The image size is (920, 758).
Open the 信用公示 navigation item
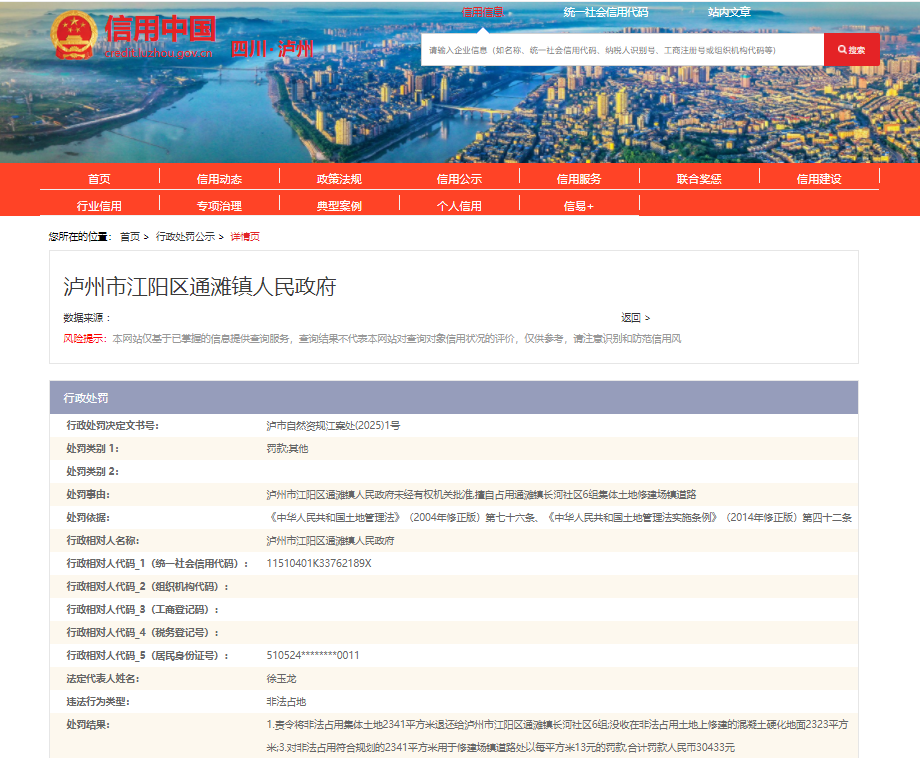[x=459, y=179]
